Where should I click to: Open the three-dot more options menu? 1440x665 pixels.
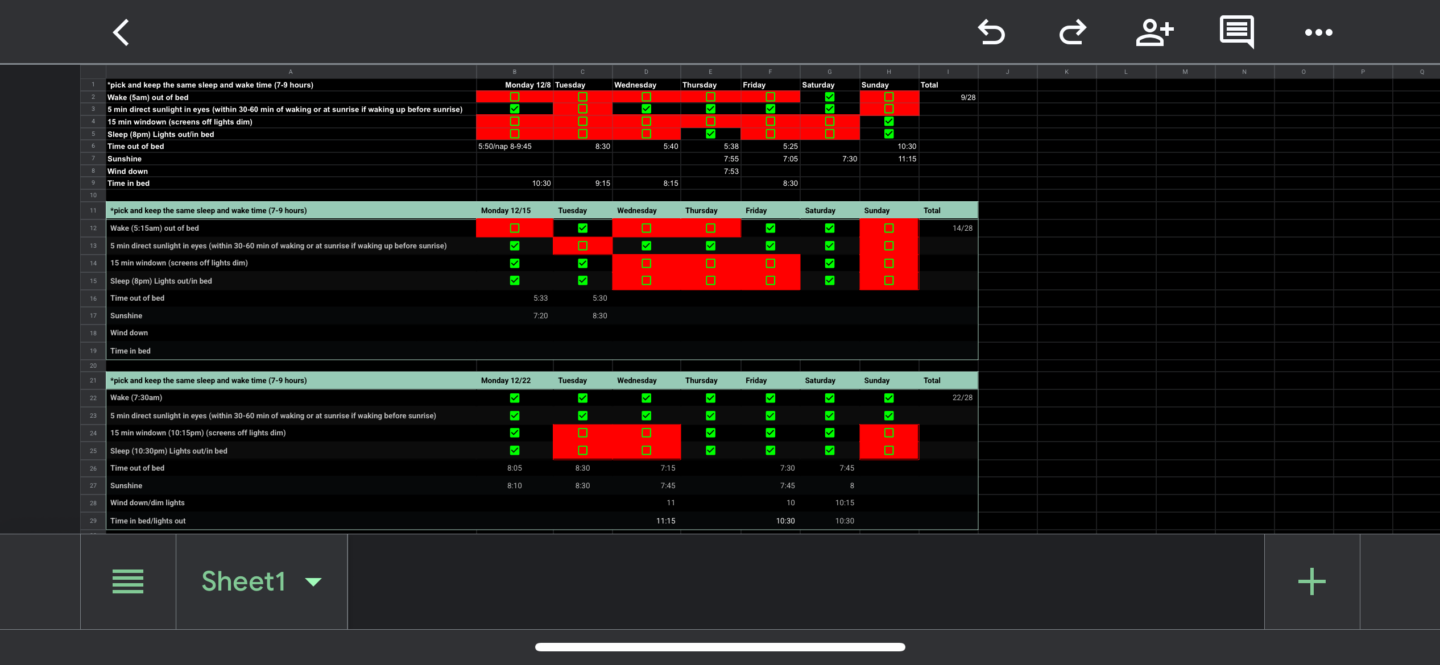point(1319,32)
